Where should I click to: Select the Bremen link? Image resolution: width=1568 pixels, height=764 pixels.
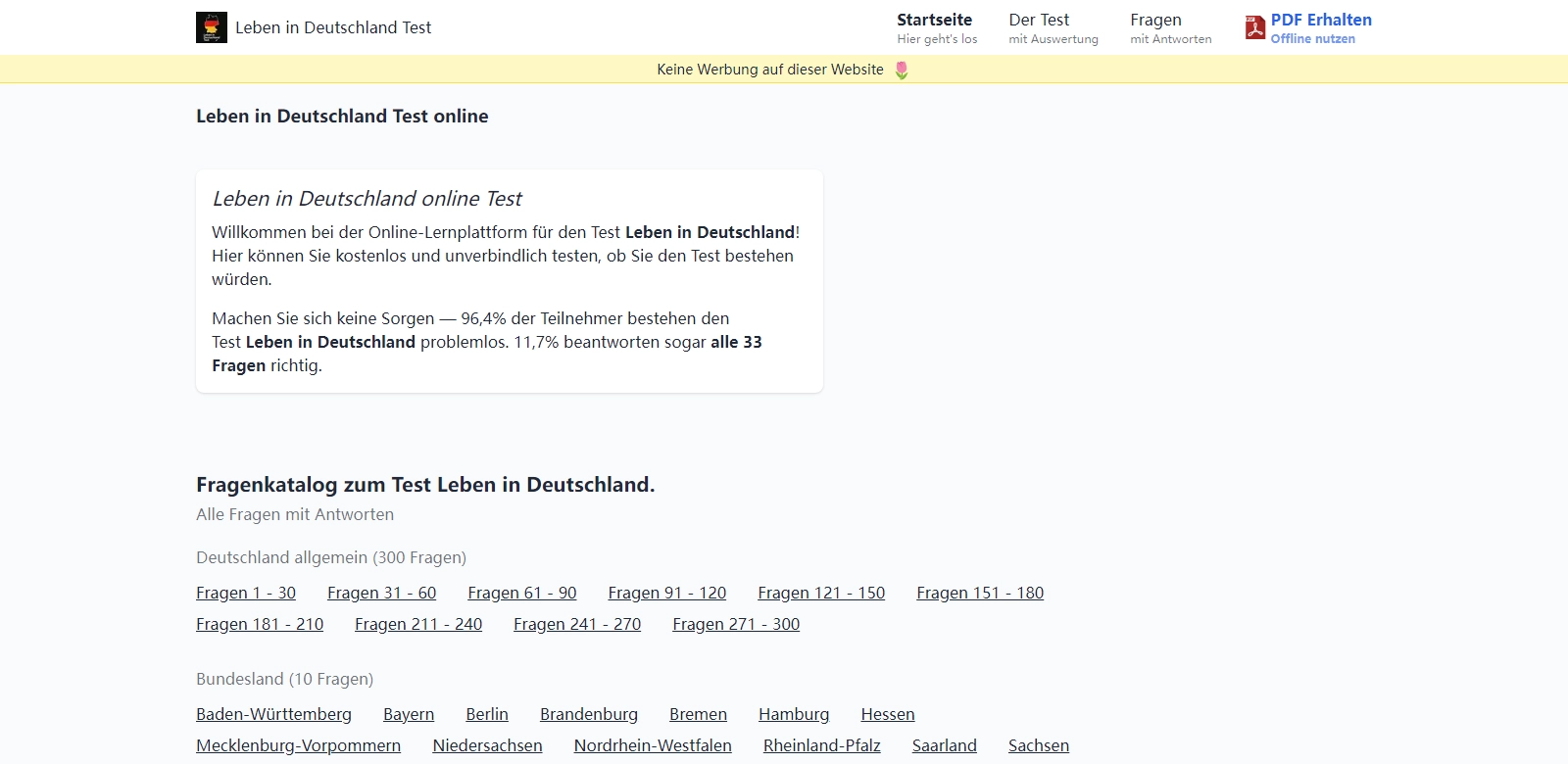tap(698, 714)
